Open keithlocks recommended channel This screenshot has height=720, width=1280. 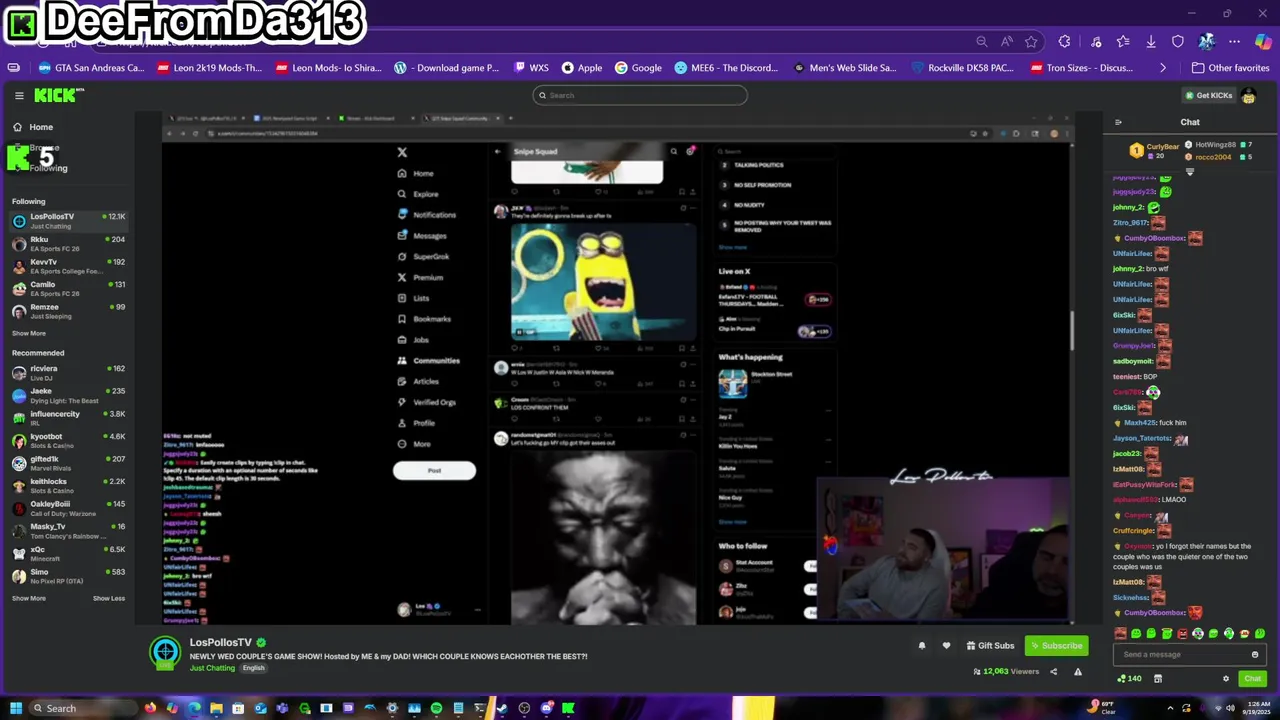pyautogui.click(x=68, y=485)
